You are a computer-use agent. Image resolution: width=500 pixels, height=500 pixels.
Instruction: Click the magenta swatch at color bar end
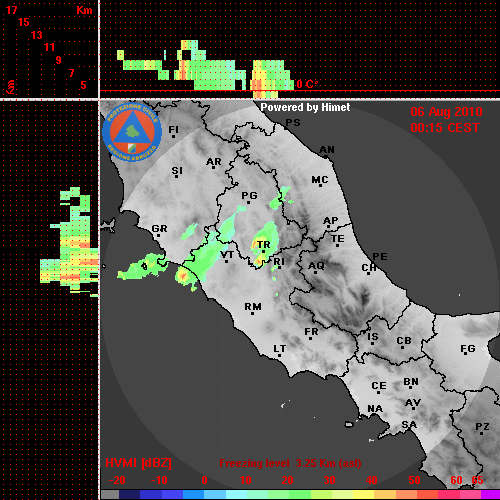click(490, 495)
